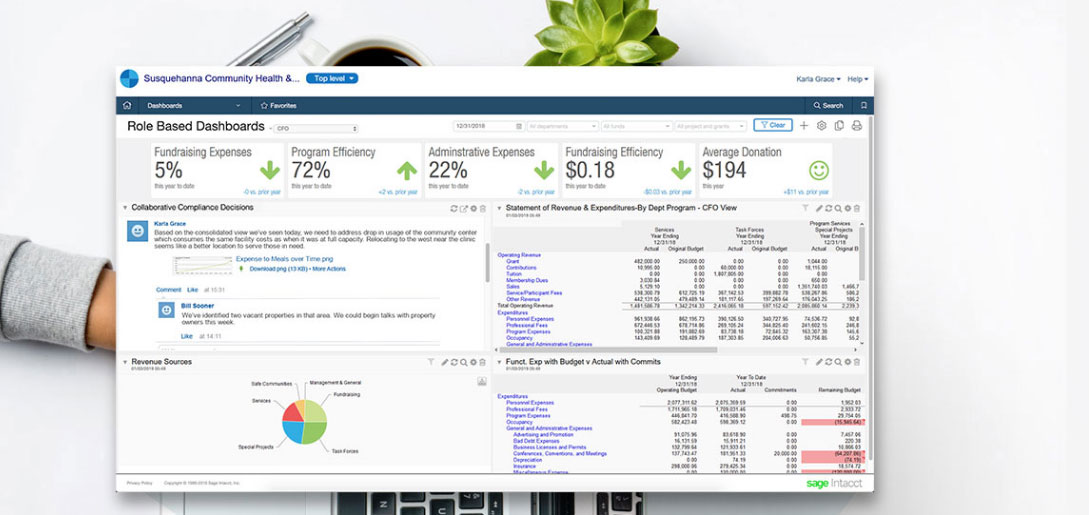
Task: Click the copy dashboard icon
Action: coord(839,126)
